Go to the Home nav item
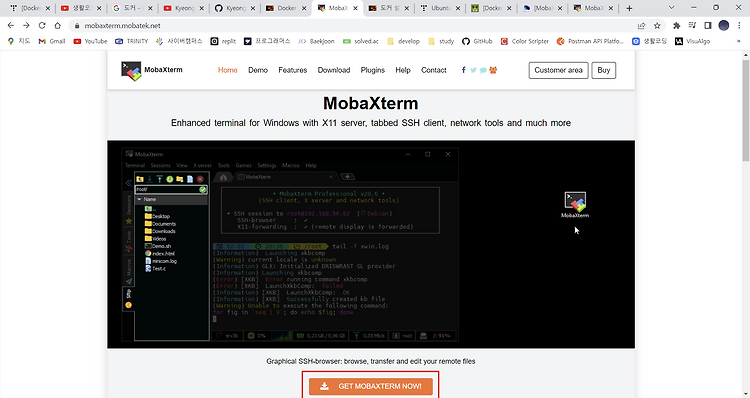750x398 pixels. coord(228,70)
